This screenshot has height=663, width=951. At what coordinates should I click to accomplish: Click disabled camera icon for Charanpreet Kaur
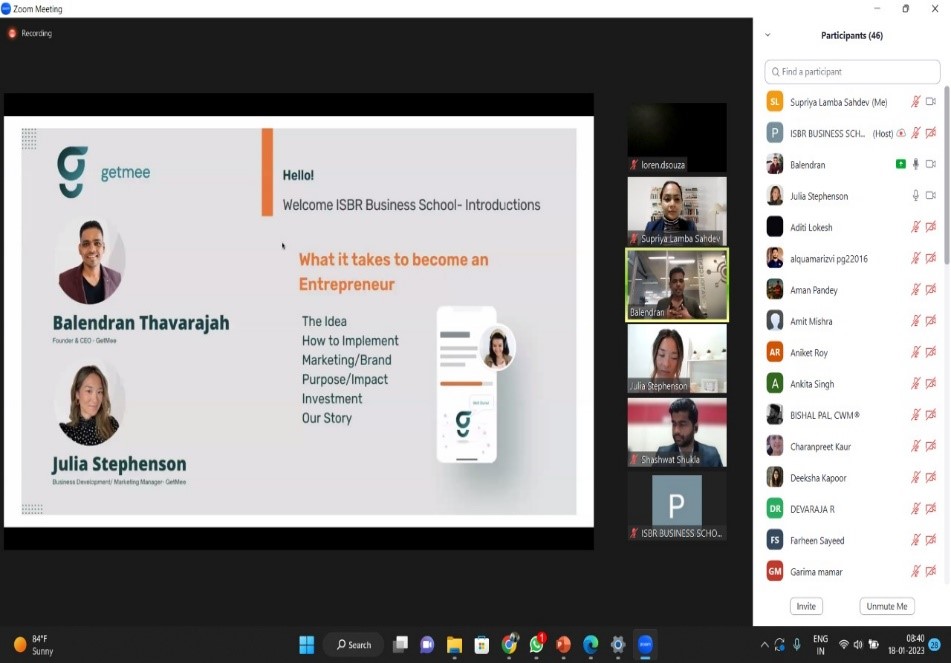pos(931,446)
